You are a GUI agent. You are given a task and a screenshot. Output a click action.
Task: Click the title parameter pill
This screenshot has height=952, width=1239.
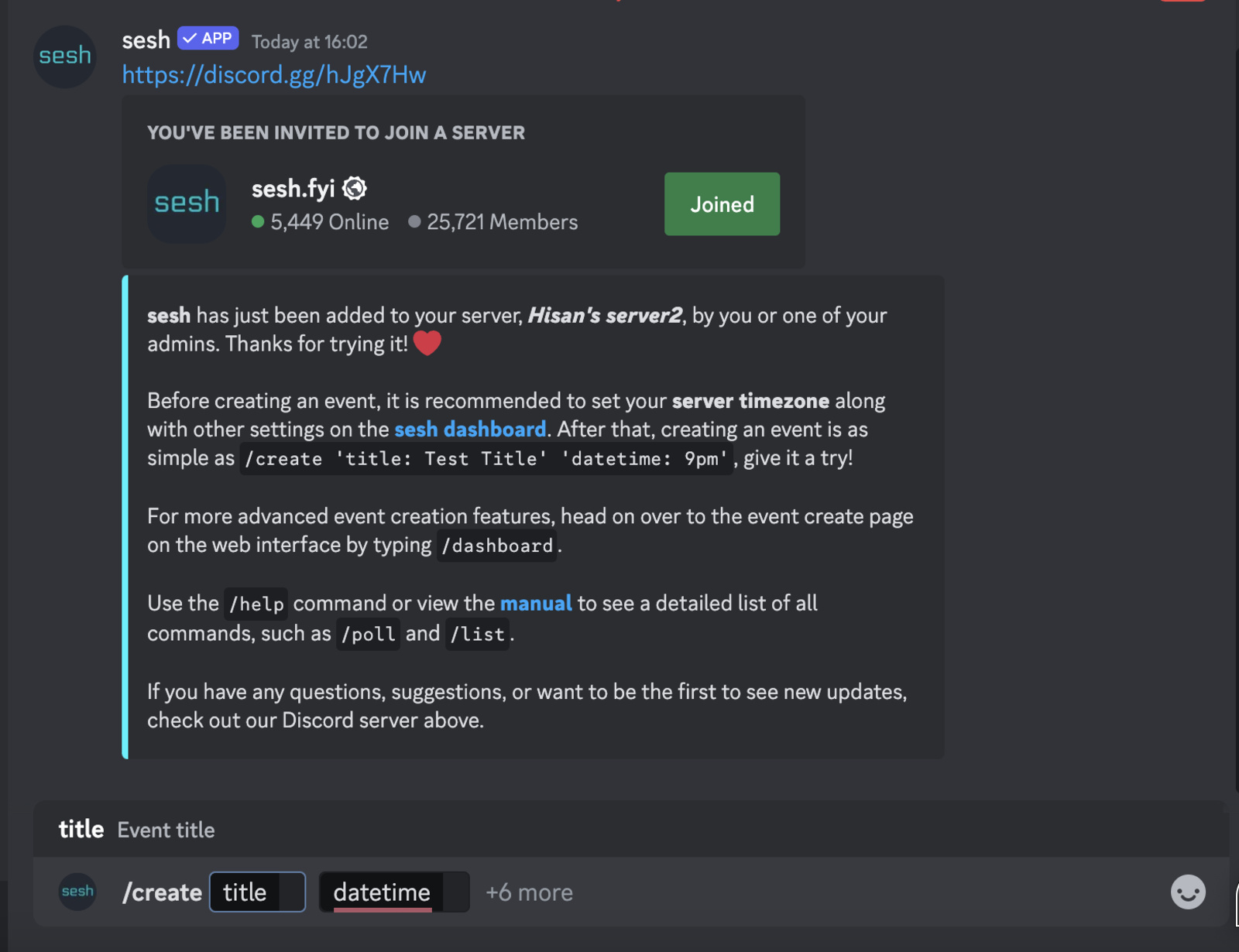click(257, 892)
